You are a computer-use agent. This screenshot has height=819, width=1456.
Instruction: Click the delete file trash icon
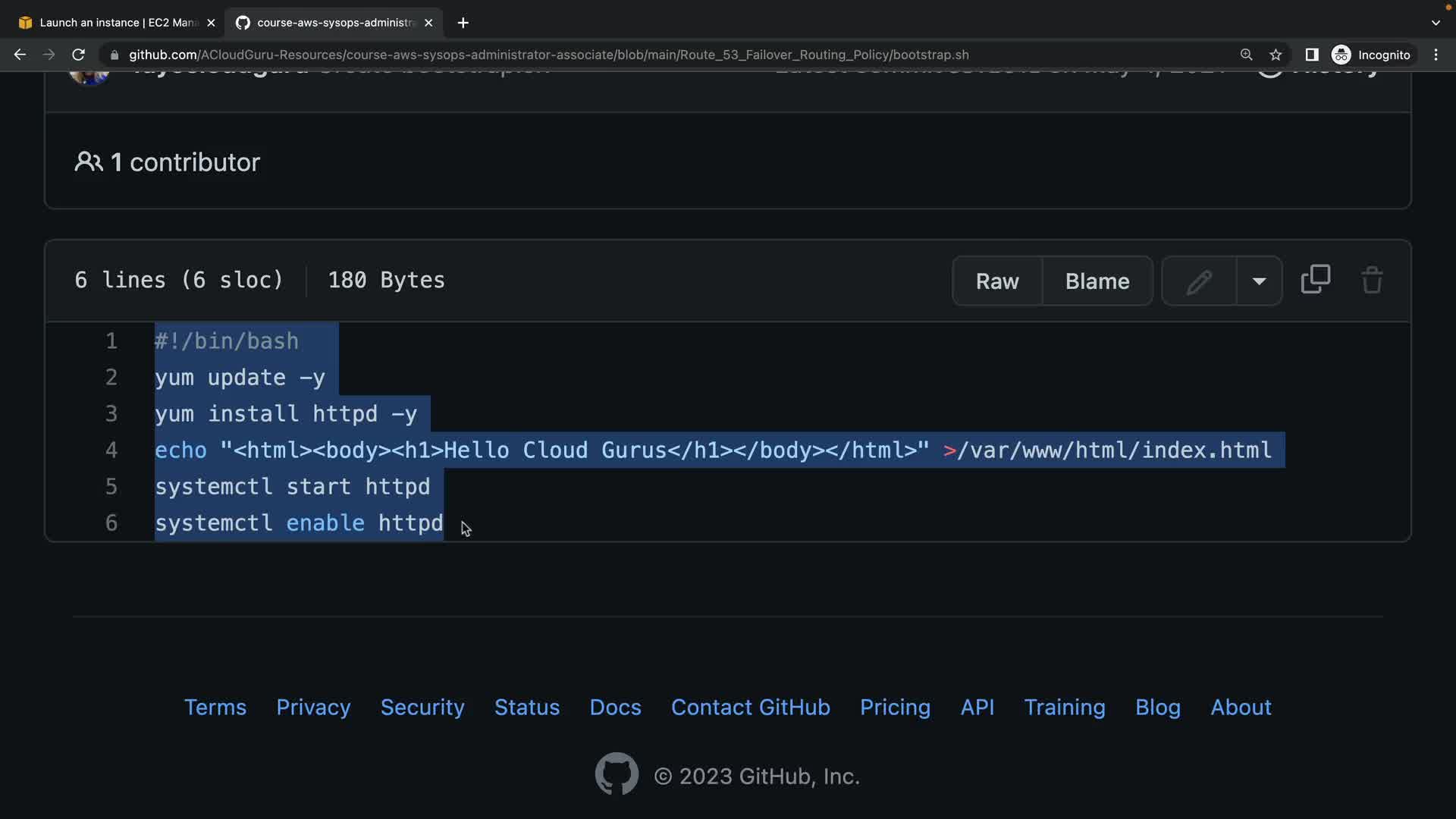pyautogui.click(x=1372, y=280)
